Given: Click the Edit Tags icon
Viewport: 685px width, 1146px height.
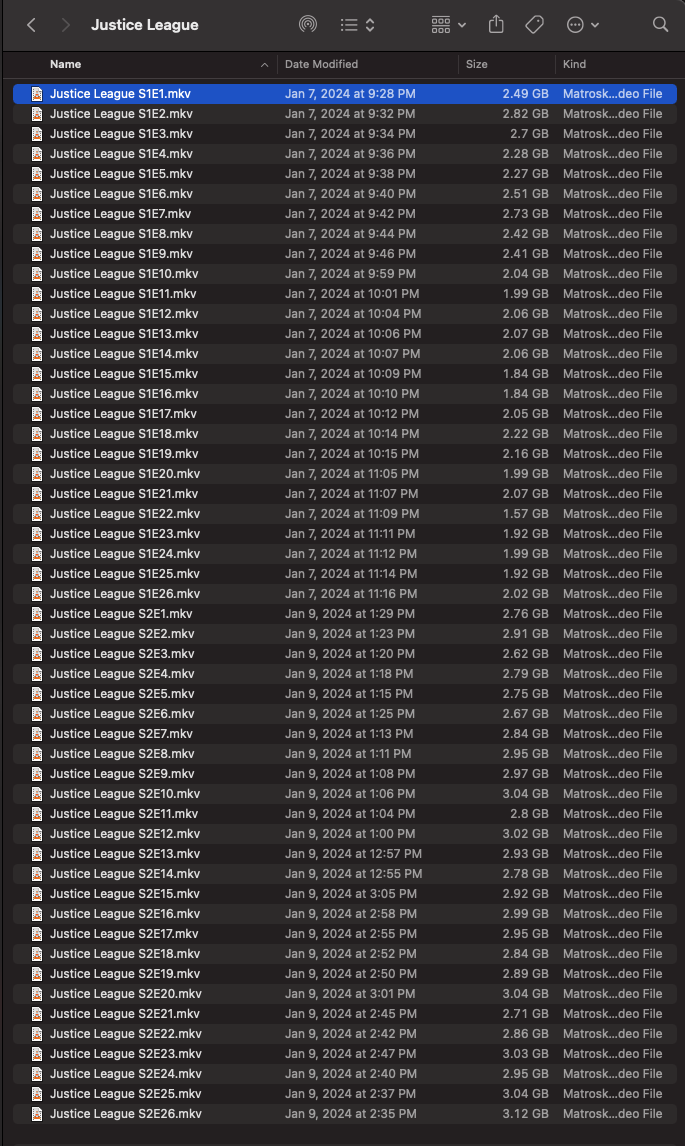Looking at the screenshot, I should (x=534, y=25).
